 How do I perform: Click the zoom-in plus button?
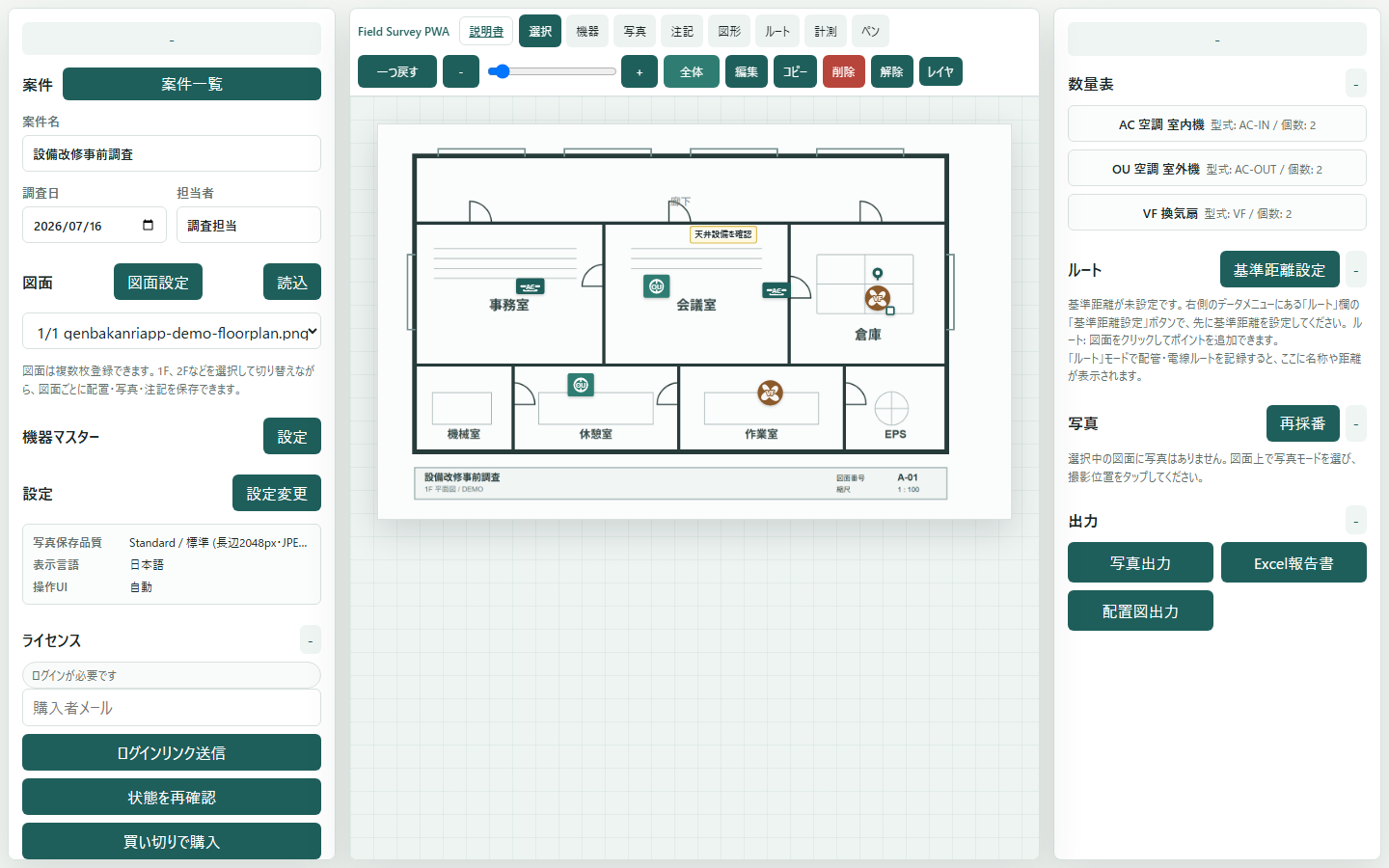pyautogui.click(x=640, y=71)
